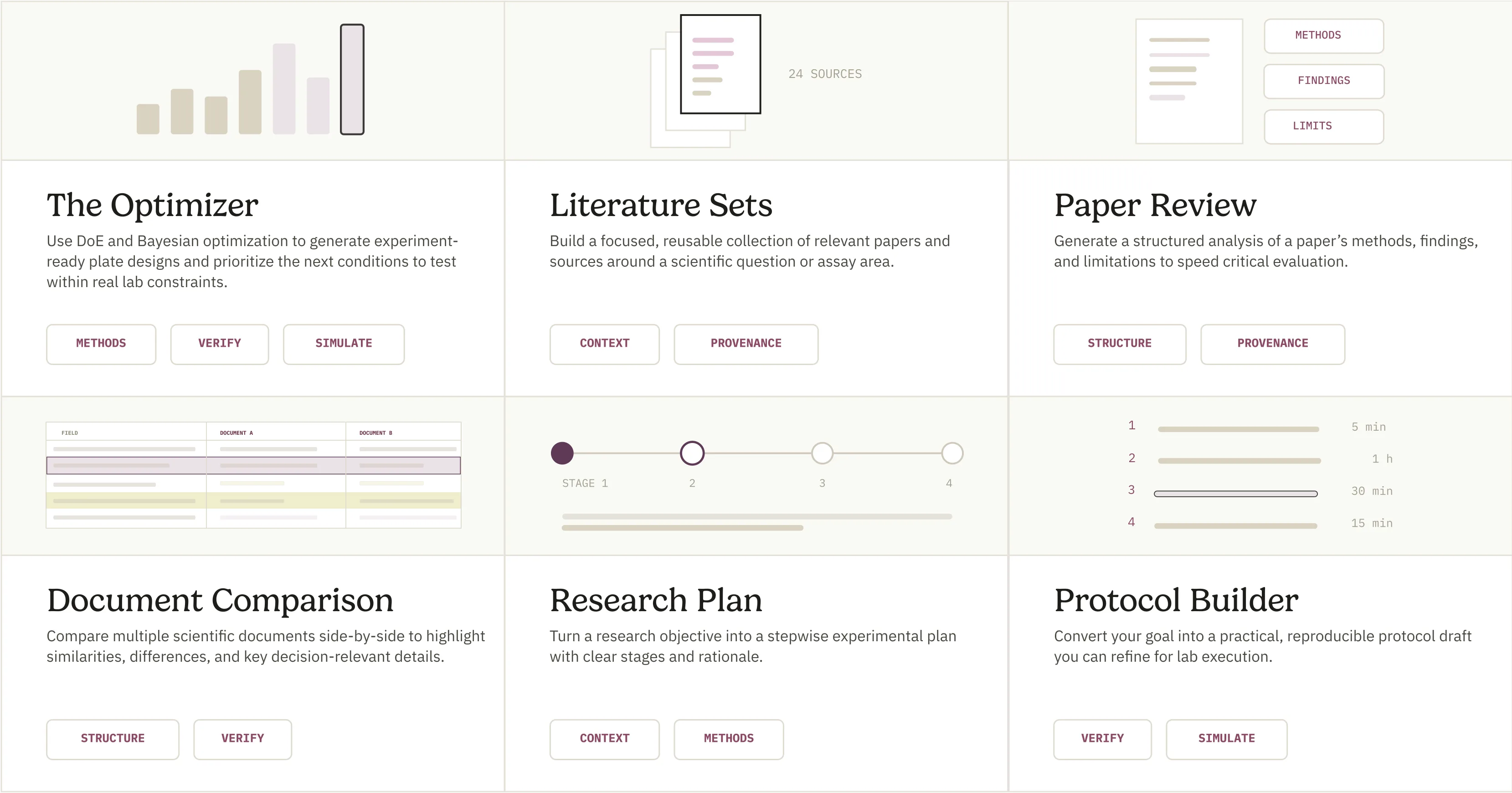This screenshot has height=793, width=1512.
Task: Click the 15 min duration label
Action: 1371,524
